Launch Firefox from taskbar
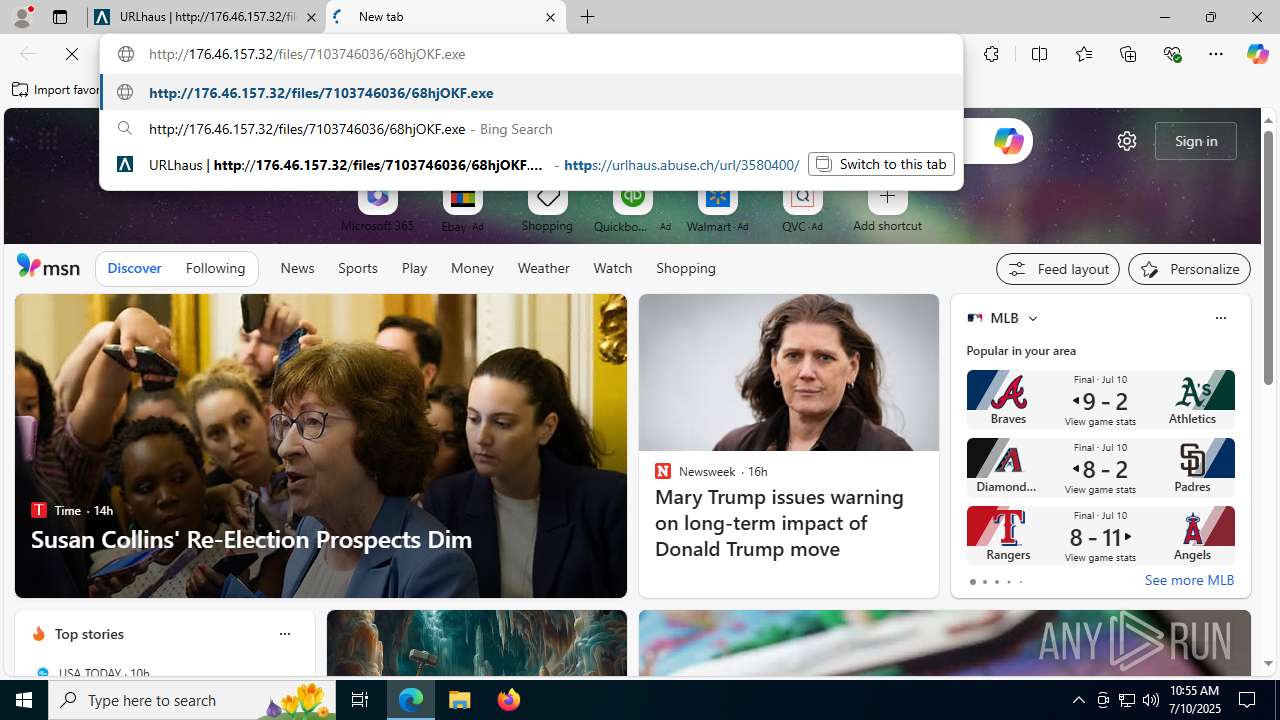 point(509,700)
